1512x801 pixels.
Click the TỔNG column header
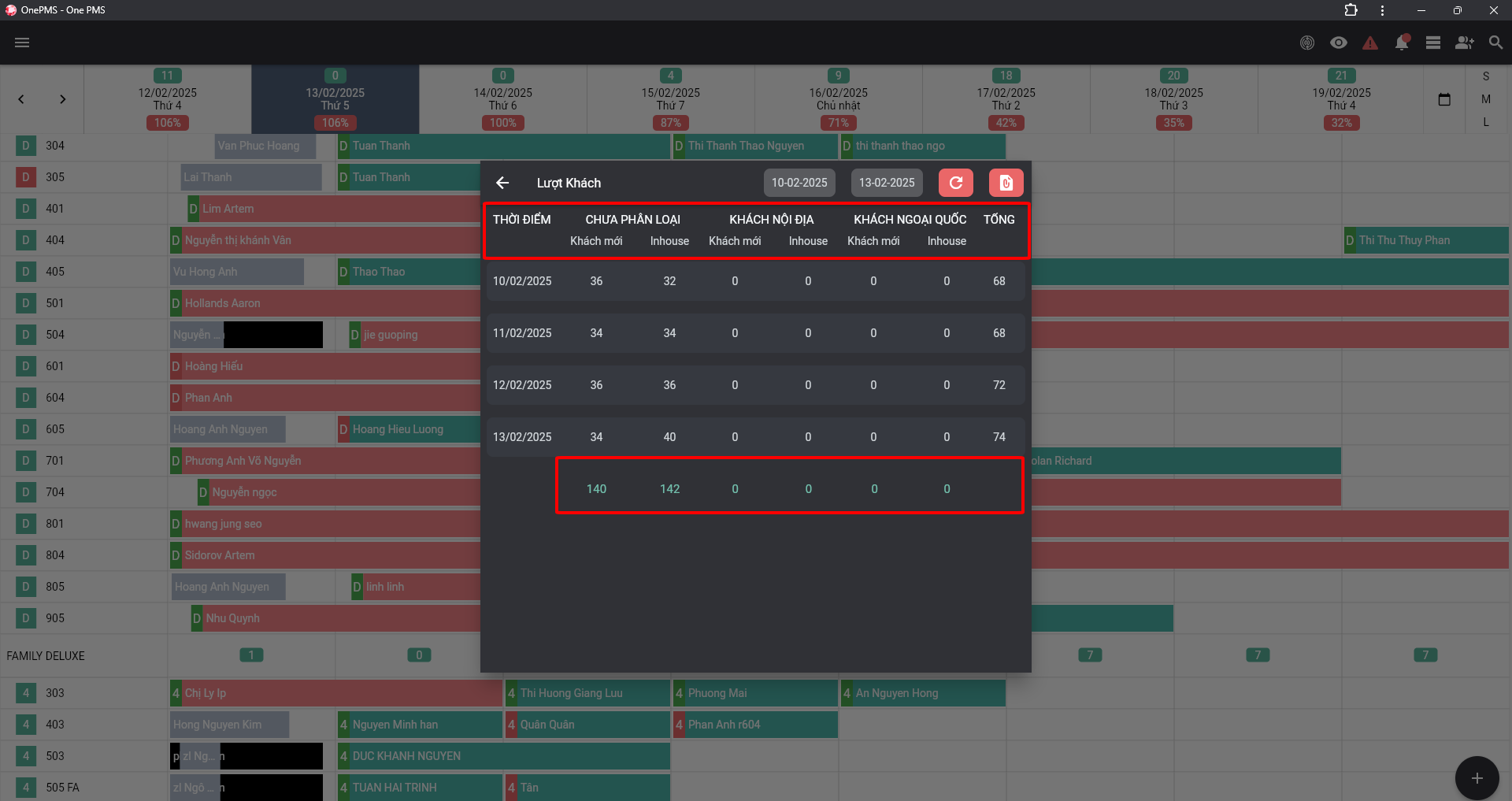tap(999, 220)
